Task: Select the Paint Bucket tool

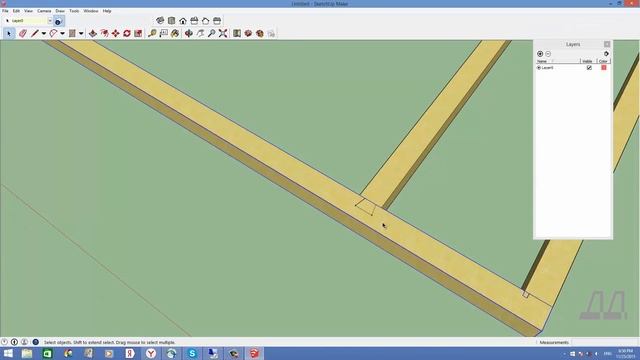Action: coord(175,33)
